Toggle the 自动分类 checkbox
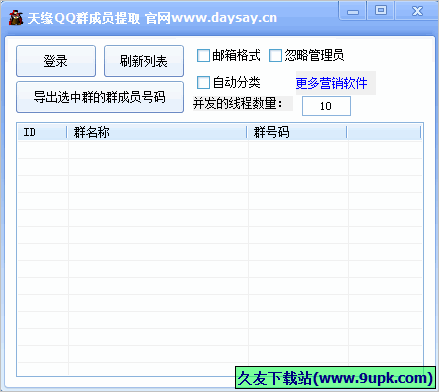The height and width of the screenshot is (392, 439). pyautogui.click(x=203, y=83)
